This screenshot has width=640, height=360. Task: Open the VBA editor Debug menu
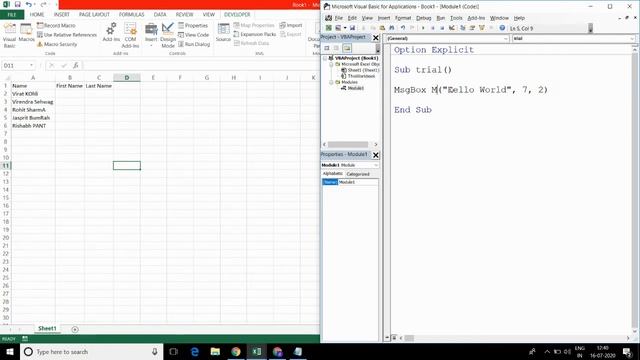click(x=424, y=18)
